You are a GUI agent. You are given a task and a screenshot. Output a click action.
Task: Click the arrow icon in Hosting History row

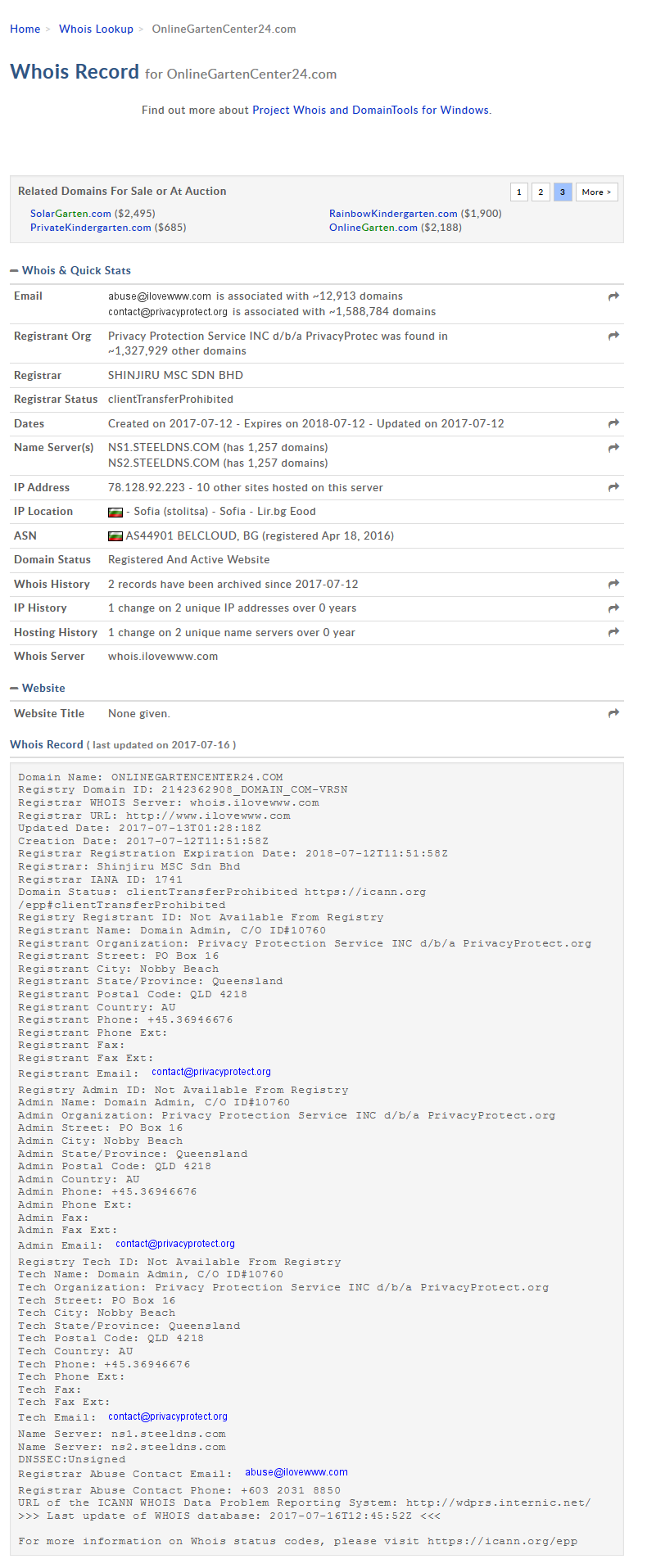613,632
